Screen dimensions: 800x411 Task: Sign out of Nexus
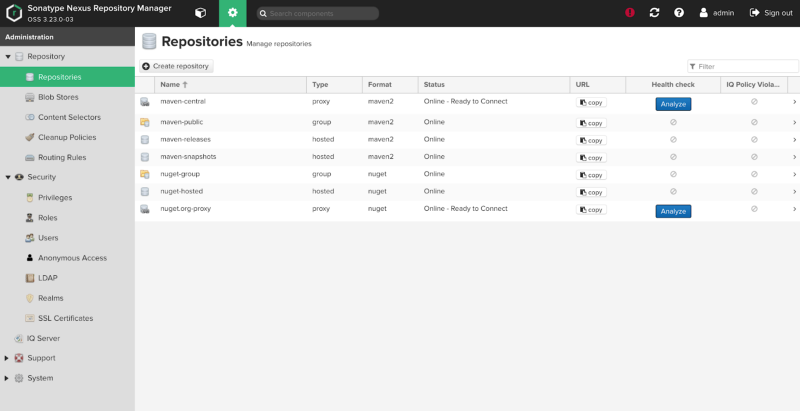tap(771, 13)
